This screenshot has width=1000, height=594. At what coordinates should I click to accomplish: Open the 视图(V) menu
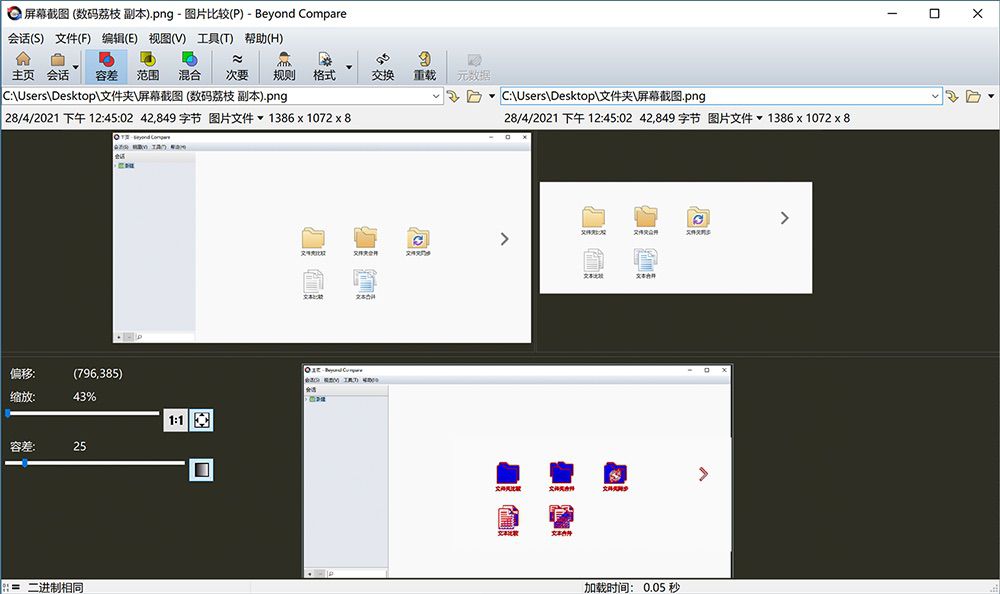(167, 38)
